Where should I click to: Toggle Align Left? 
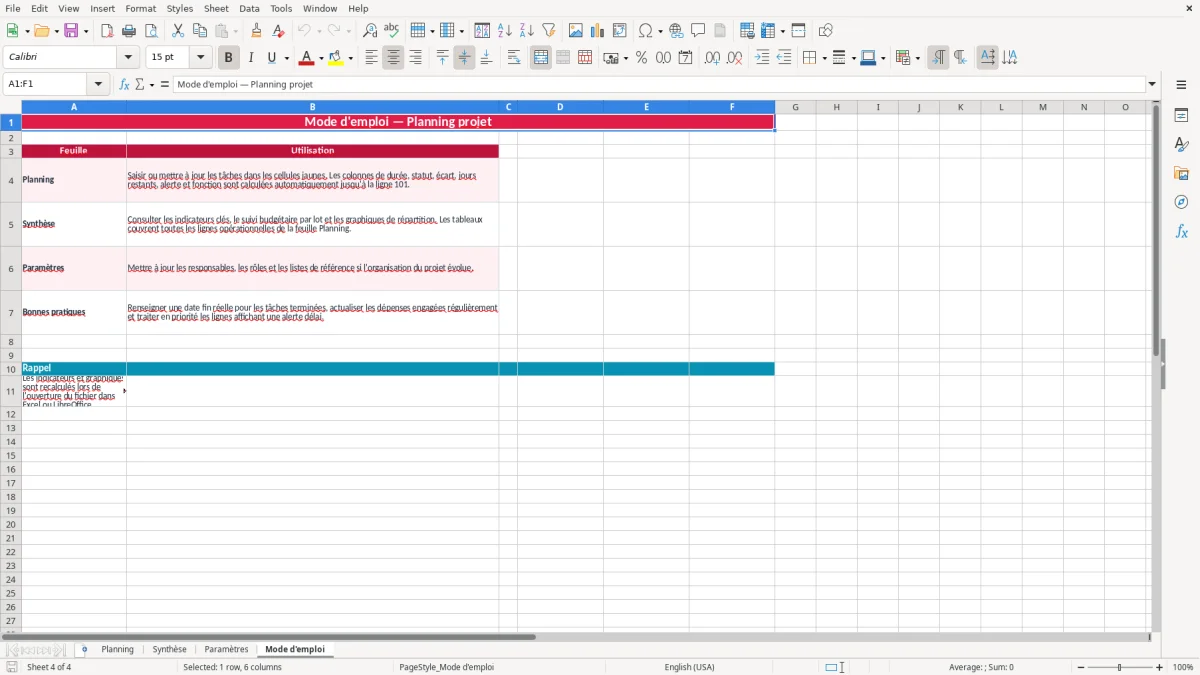371,58
